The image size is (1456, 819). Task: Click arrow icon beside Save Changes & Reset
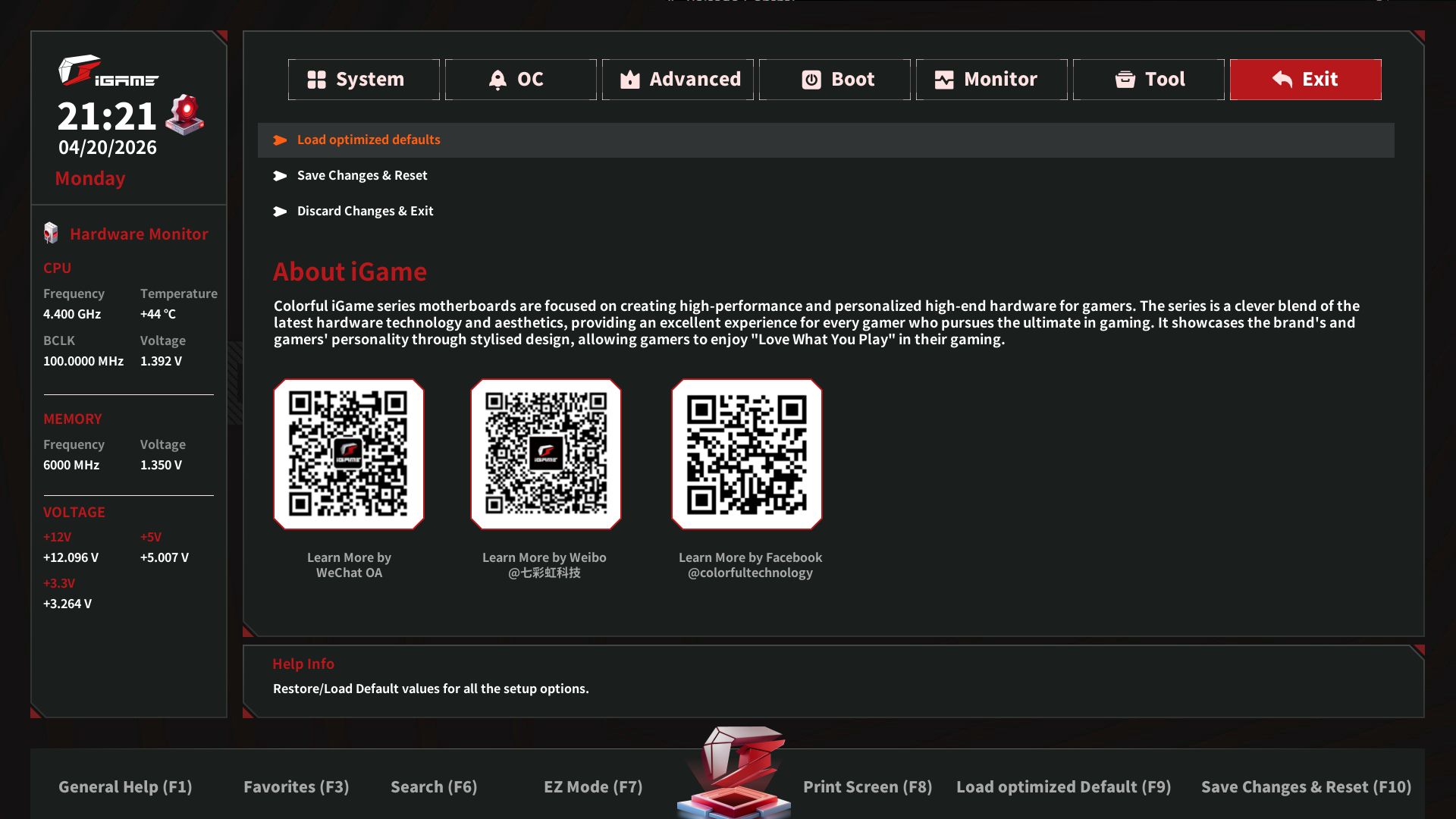[x=280, y=176]
